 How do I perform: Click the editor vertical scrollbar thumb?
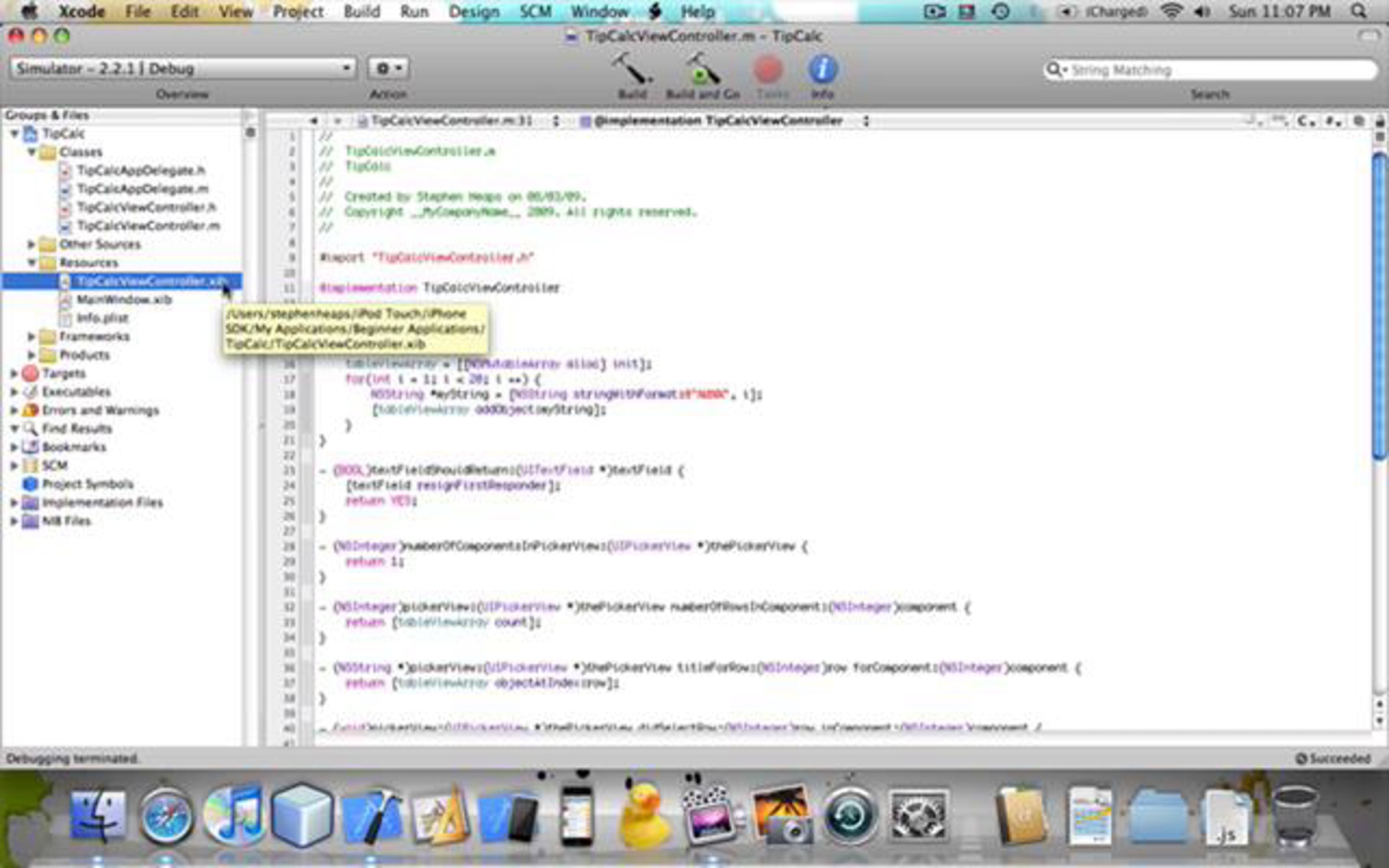pyautogui.click(x=1379, y=307)
